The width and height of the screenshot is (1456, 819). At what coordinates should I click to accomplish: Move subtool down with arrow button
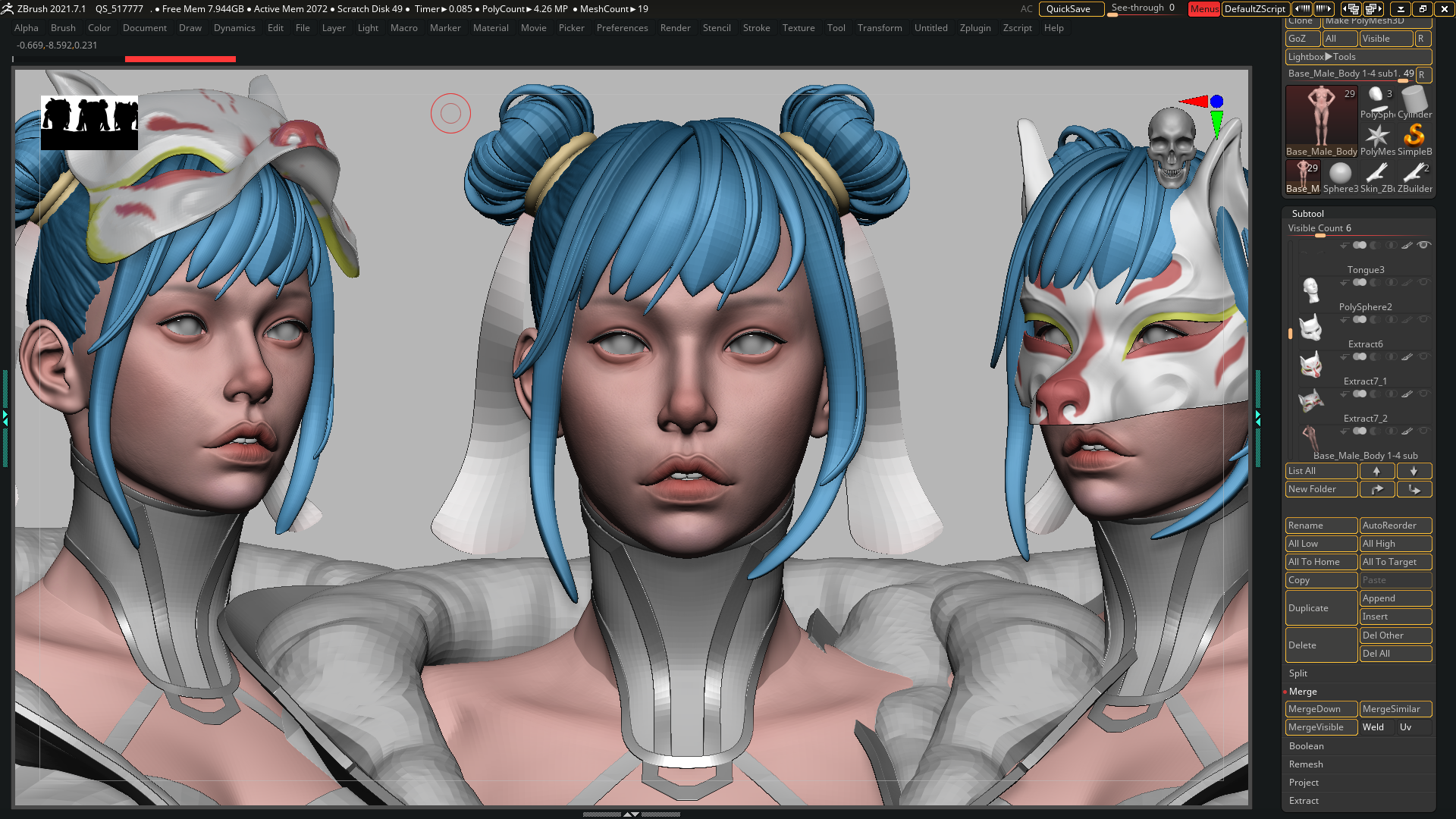(x=1414, y=471)
